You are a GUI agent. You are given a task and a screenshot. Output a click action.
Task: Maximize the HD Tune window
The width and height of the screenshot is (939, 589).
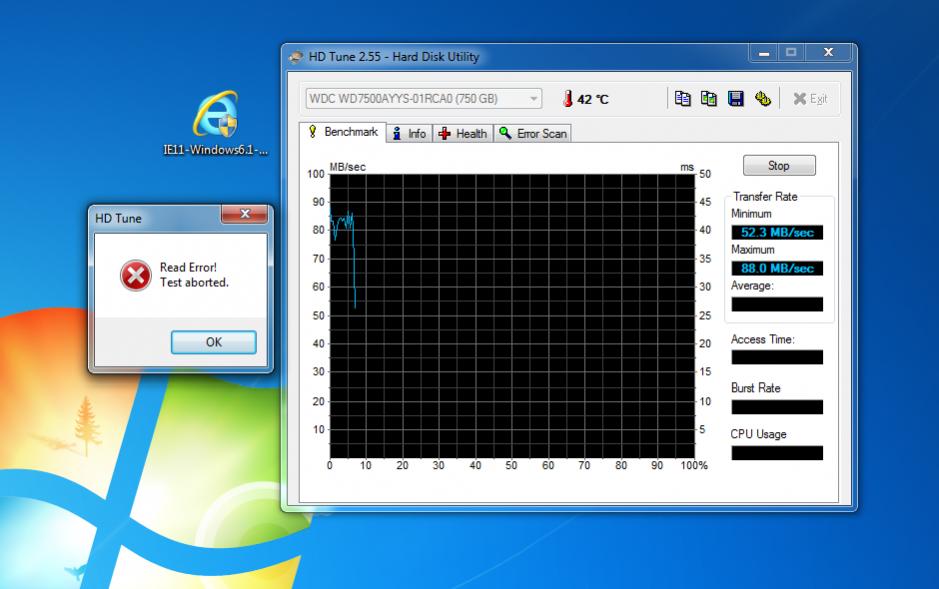791,53
